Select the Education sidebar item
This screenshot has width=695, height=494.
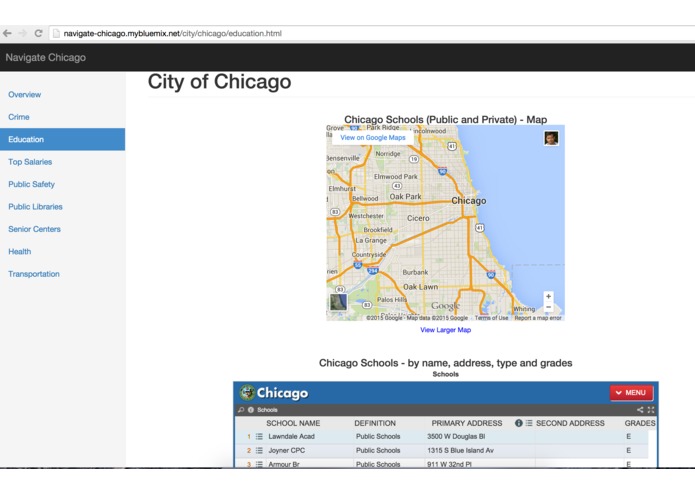[62, 139]
